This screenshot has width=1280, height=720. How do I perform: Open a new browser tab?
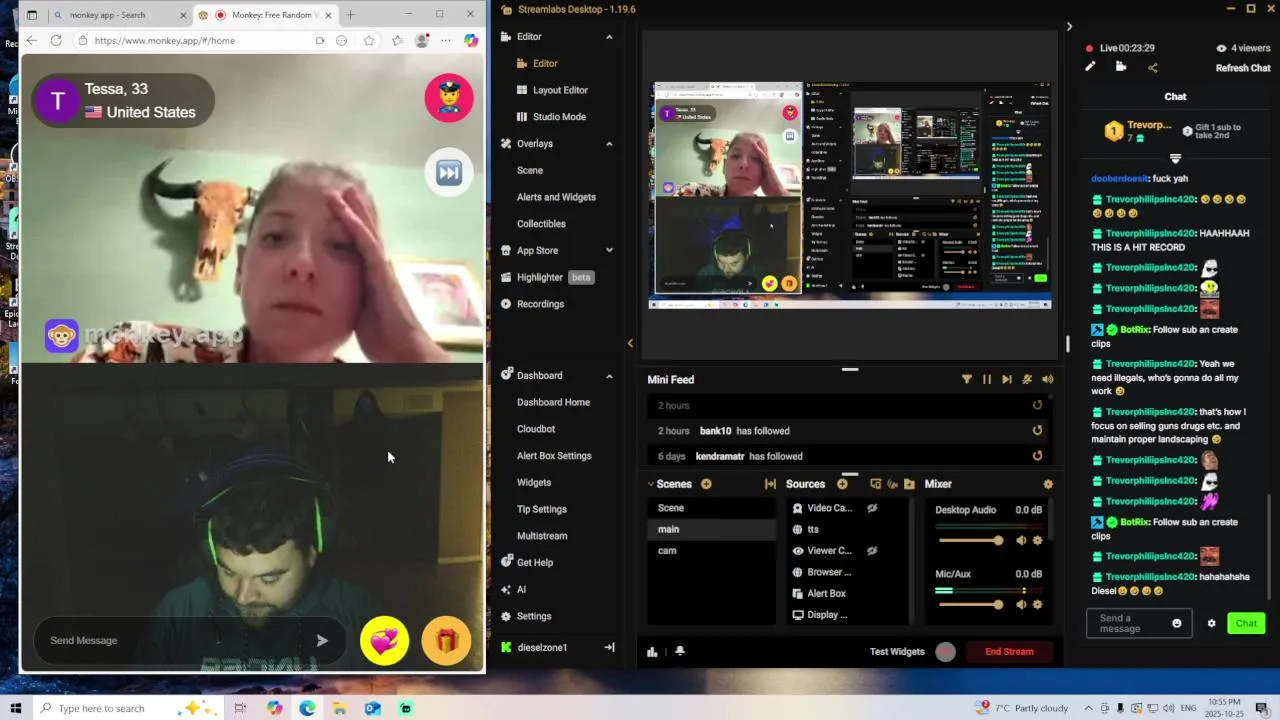click(350, 15)
